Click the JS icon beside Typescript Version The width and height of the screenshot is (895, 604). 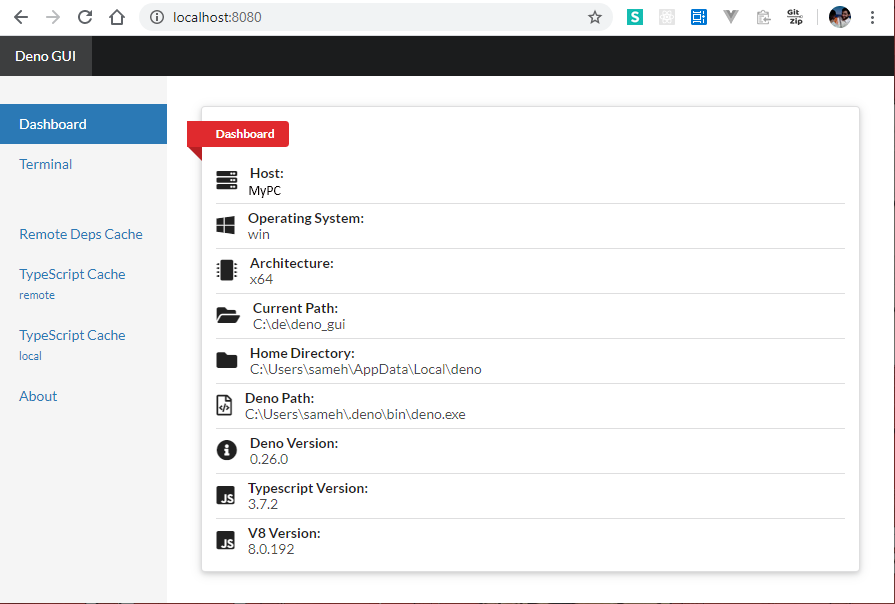225,495
